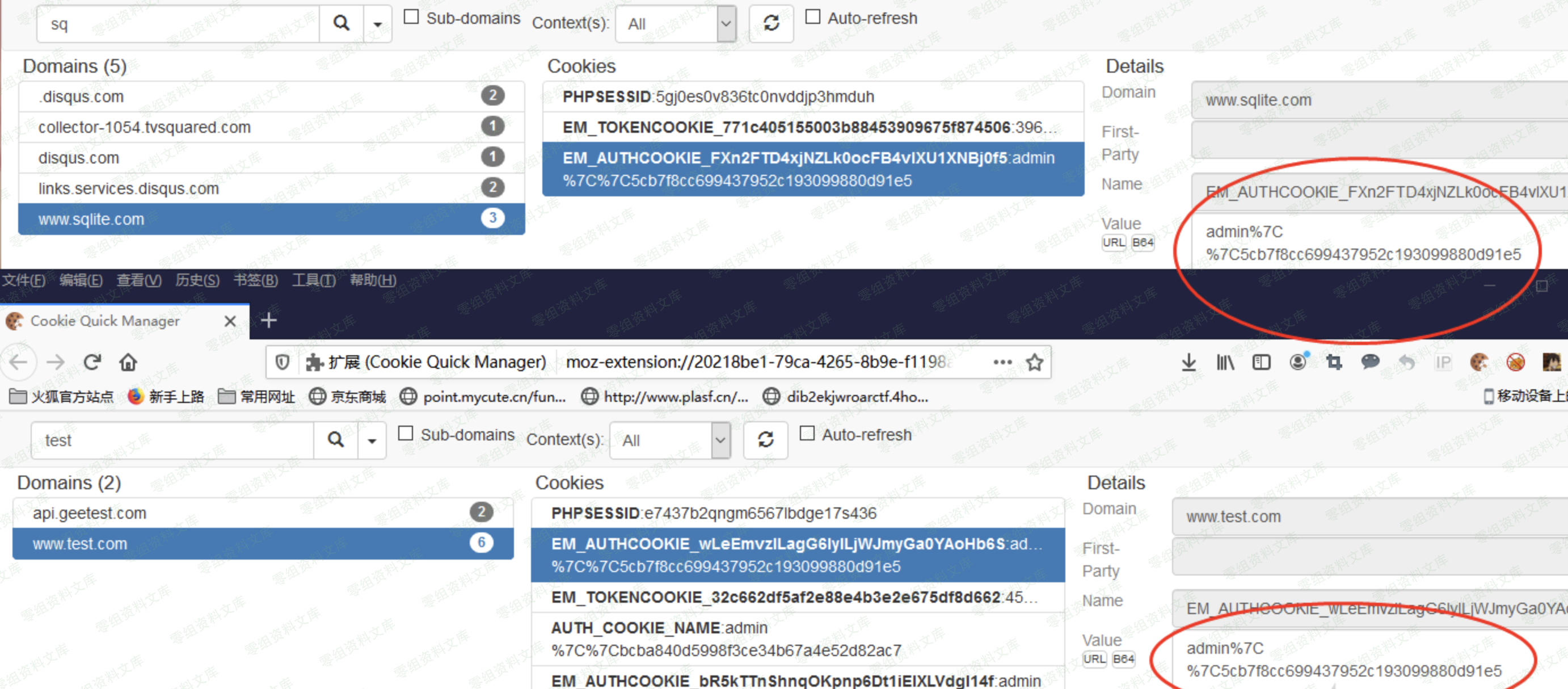The height and width of the screenshot is (689, 1568).
Task: Open search options arrow beside test field
Action: pyautogui.click(x=372, y=440)
